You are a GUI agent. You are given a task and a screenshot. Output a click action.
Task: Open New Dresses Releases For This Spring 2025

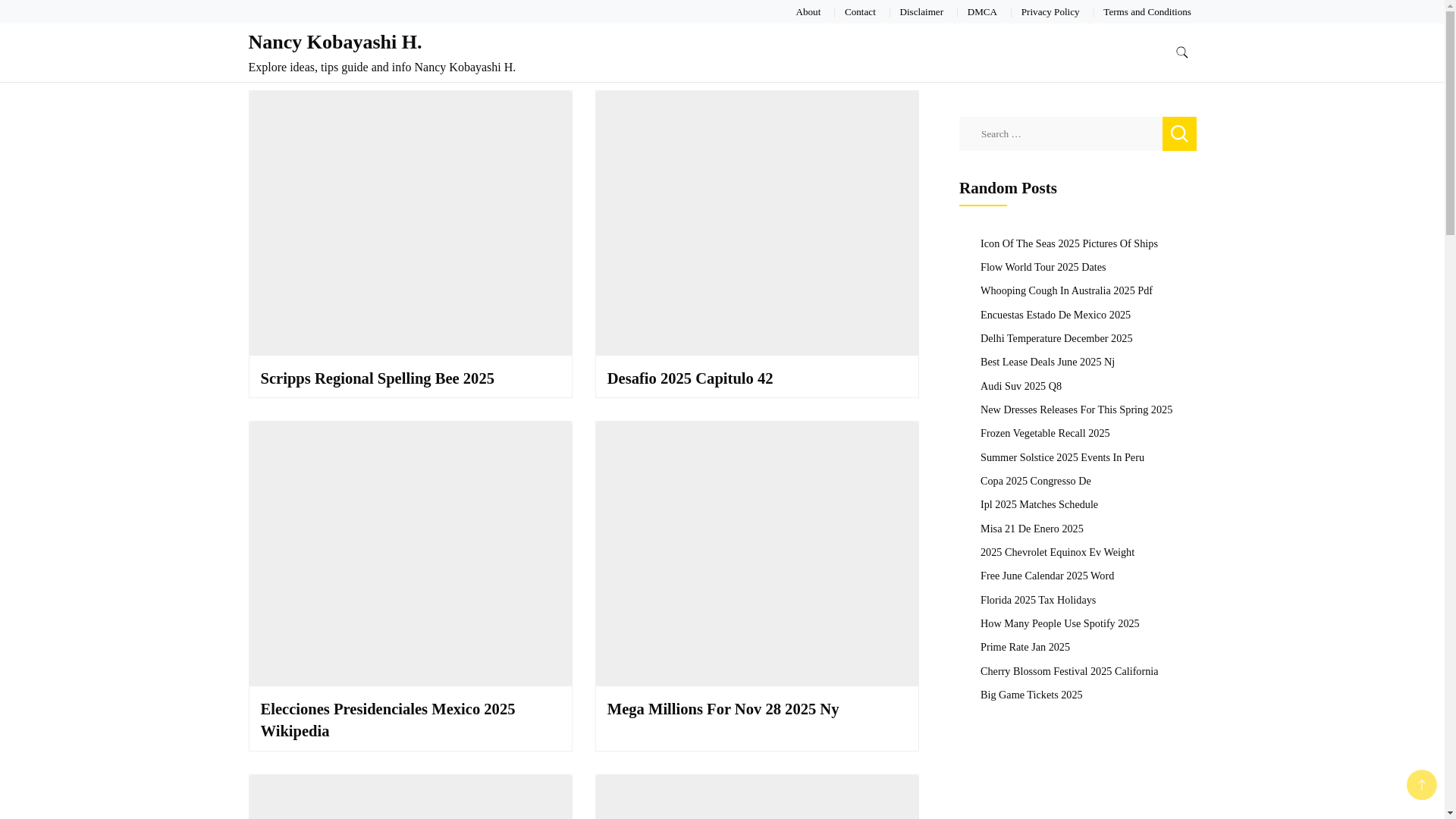pos(1076,409)
